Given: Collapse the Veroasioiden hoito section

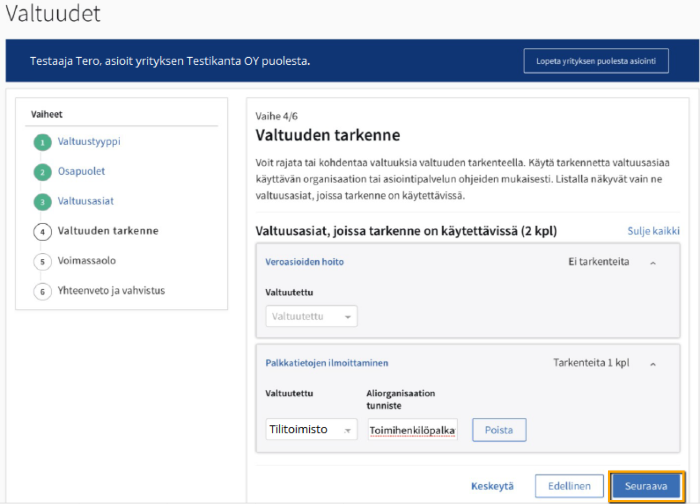Looking at the screenshot, I should click(653, 263).
